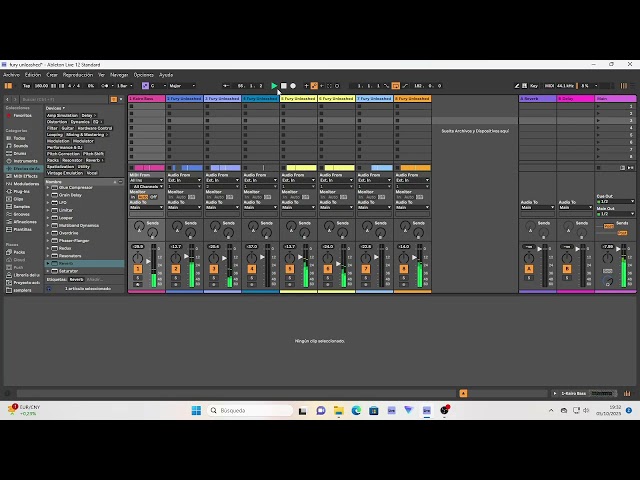Toggle the orange automation arm icon

click(314, 86)
